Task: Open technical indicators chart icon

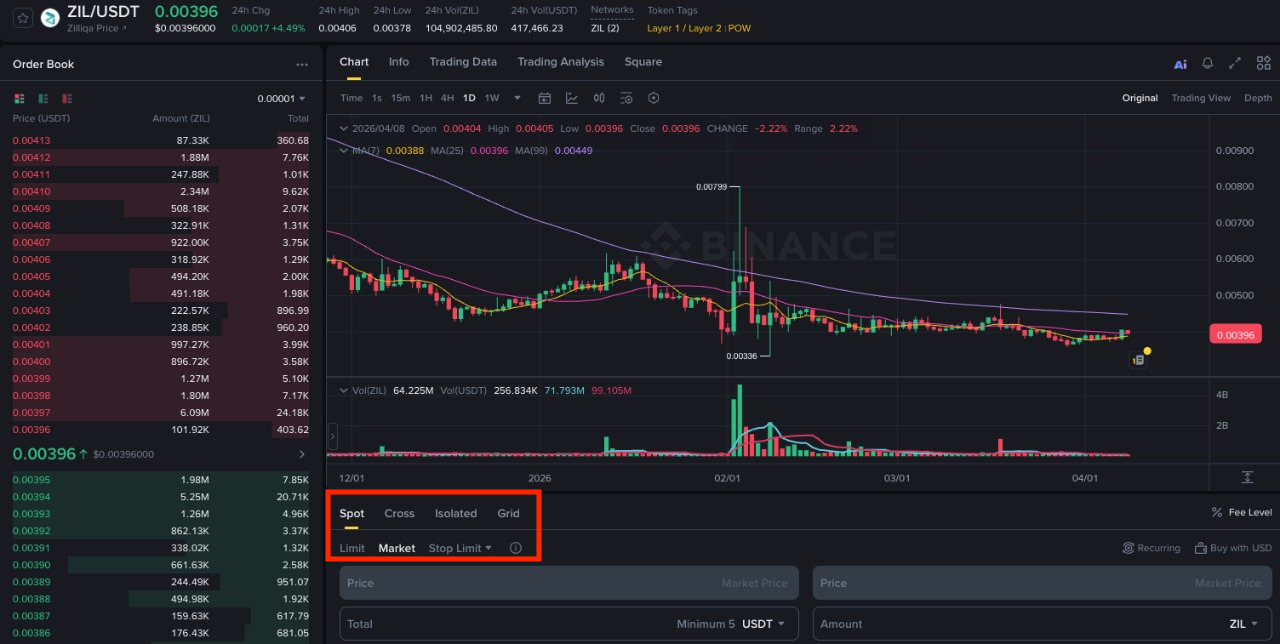Action: pos(572,98)
